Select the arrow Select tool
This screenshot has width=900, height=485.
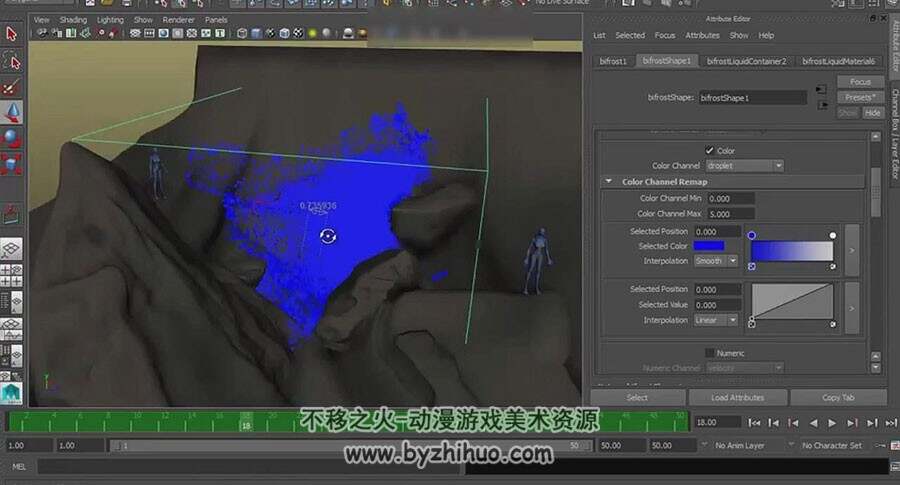(11, 34)
